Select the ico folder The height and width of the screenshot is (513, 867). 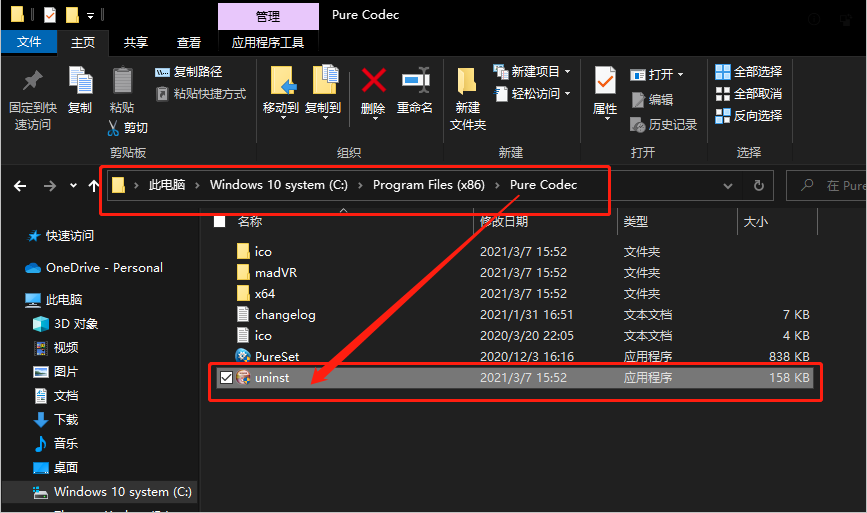(x=254, y=252)
